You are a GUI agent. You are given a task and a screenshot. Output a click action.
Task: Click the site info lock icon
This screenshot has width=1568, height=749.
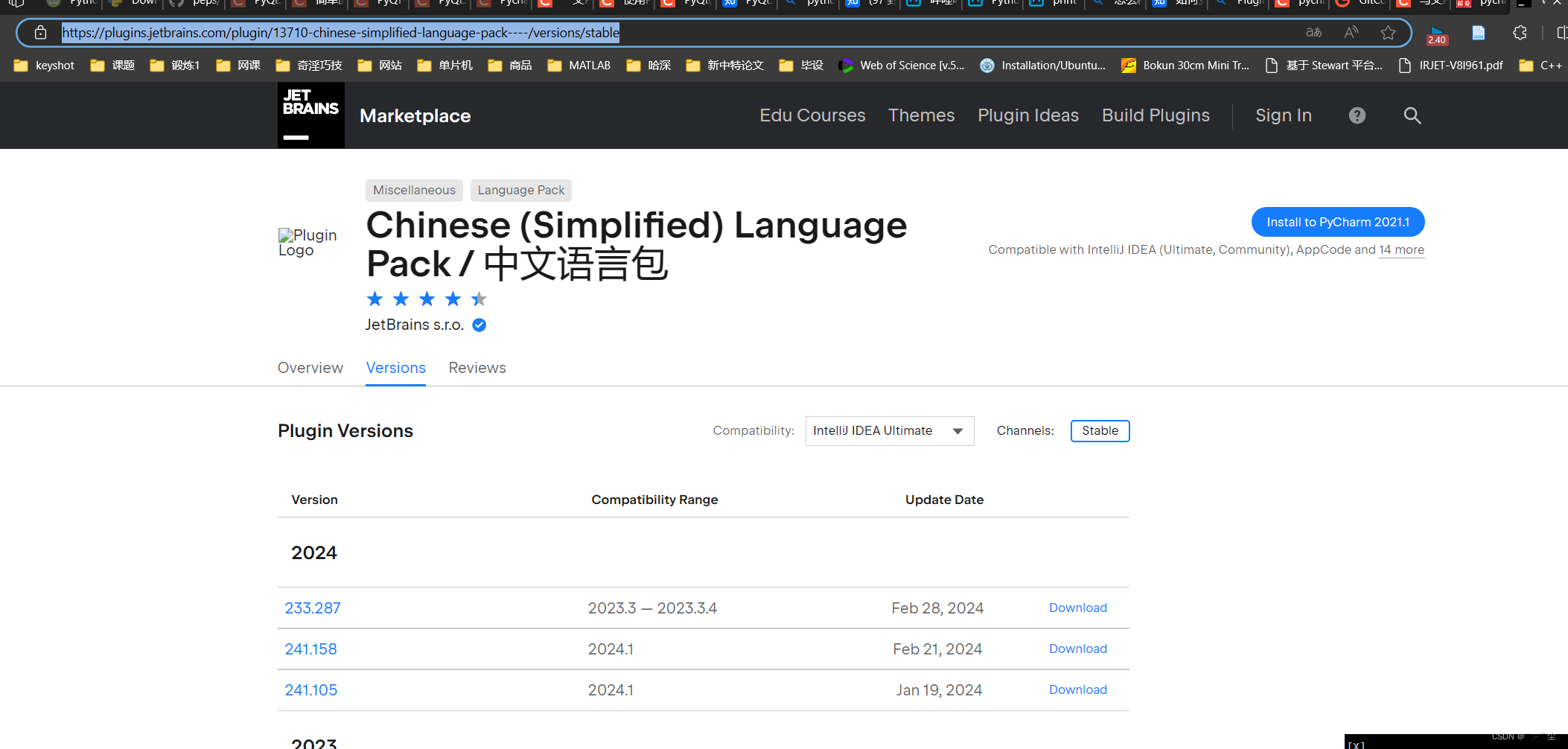point(40,33)
